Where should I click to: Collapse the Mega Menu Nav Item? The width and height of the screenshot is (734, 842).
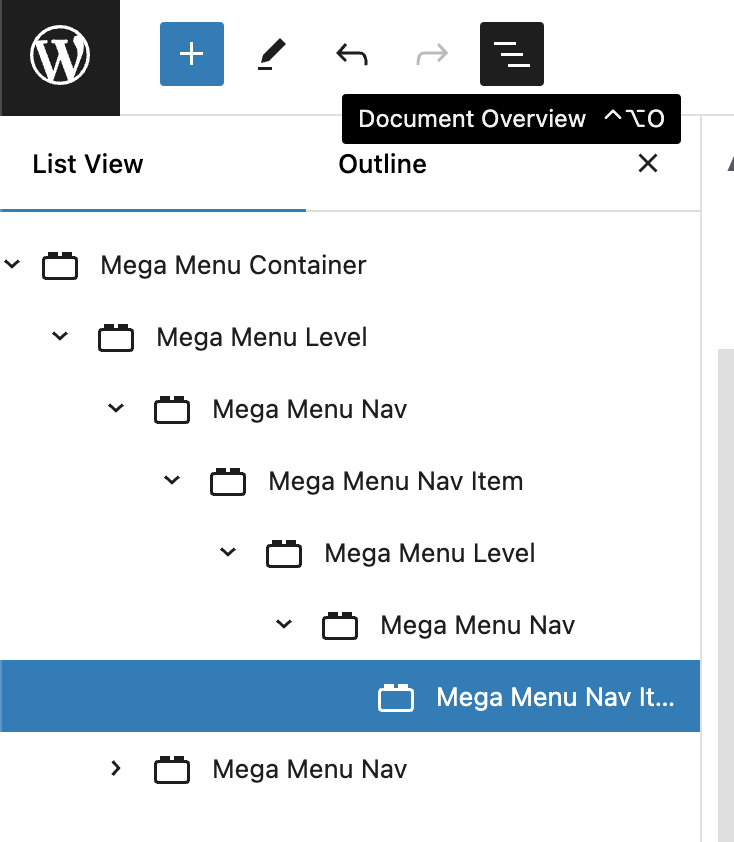(172, 481)
